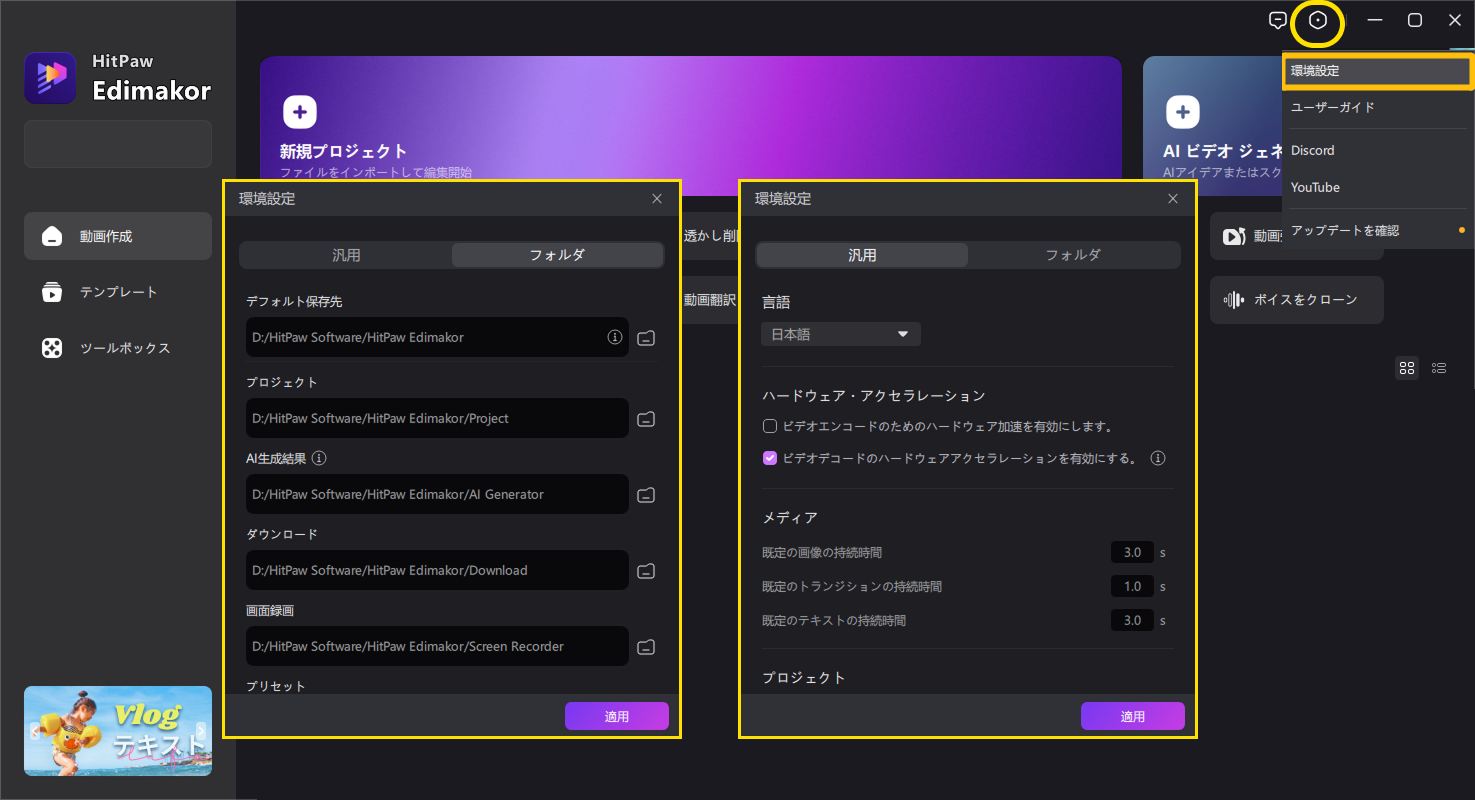The width and height of the screenshot is (1475, 800).
Task: Enable hardware acceleration for video encoding
Action: tap(770, 426)
